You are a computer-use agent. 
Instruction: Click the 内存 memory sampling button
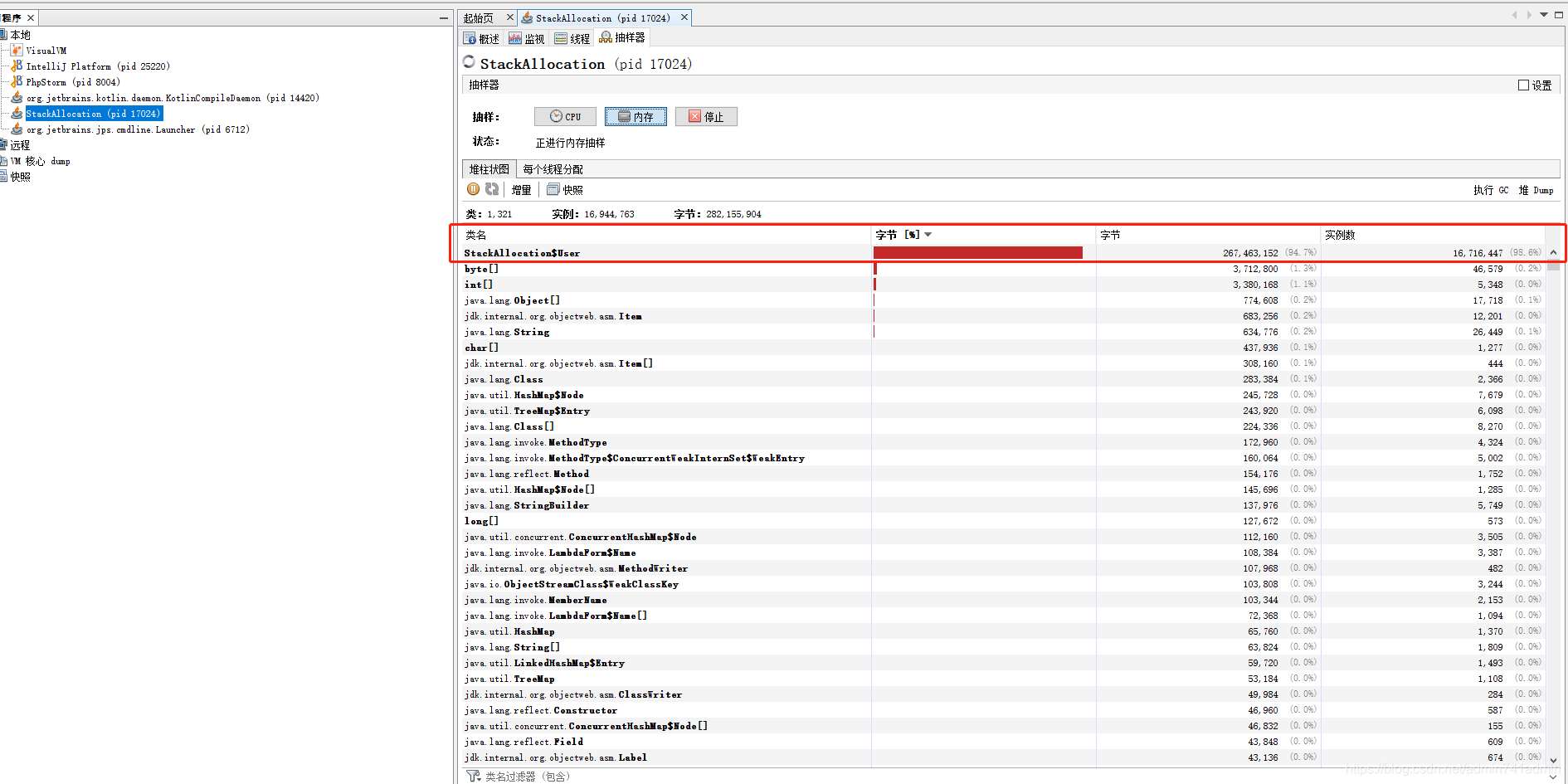click(x=635, y=117)
